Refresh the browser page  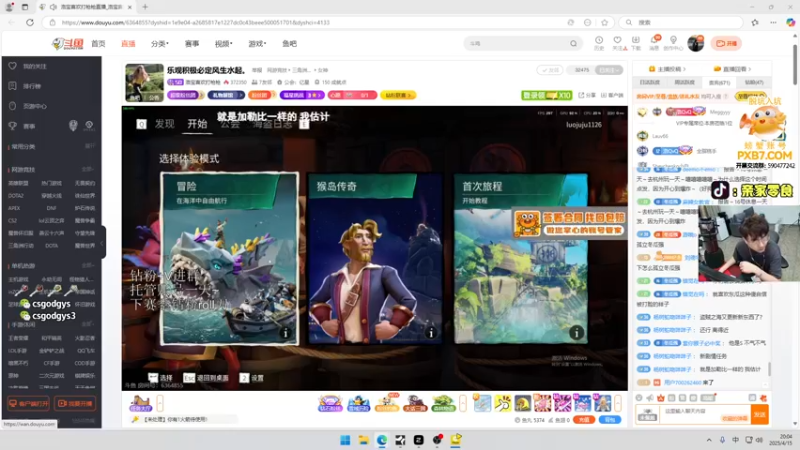tap(30, 22)
